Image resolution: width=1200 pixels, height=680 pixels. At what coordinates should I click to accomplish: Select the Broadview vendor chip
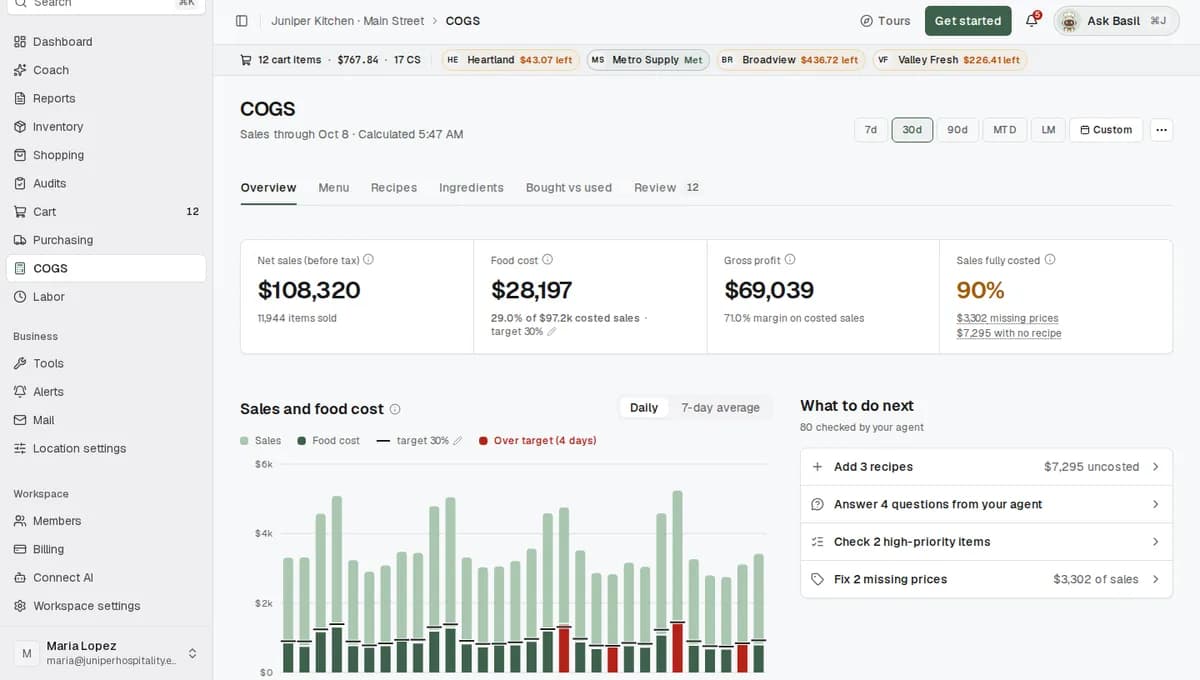point(790,60)
